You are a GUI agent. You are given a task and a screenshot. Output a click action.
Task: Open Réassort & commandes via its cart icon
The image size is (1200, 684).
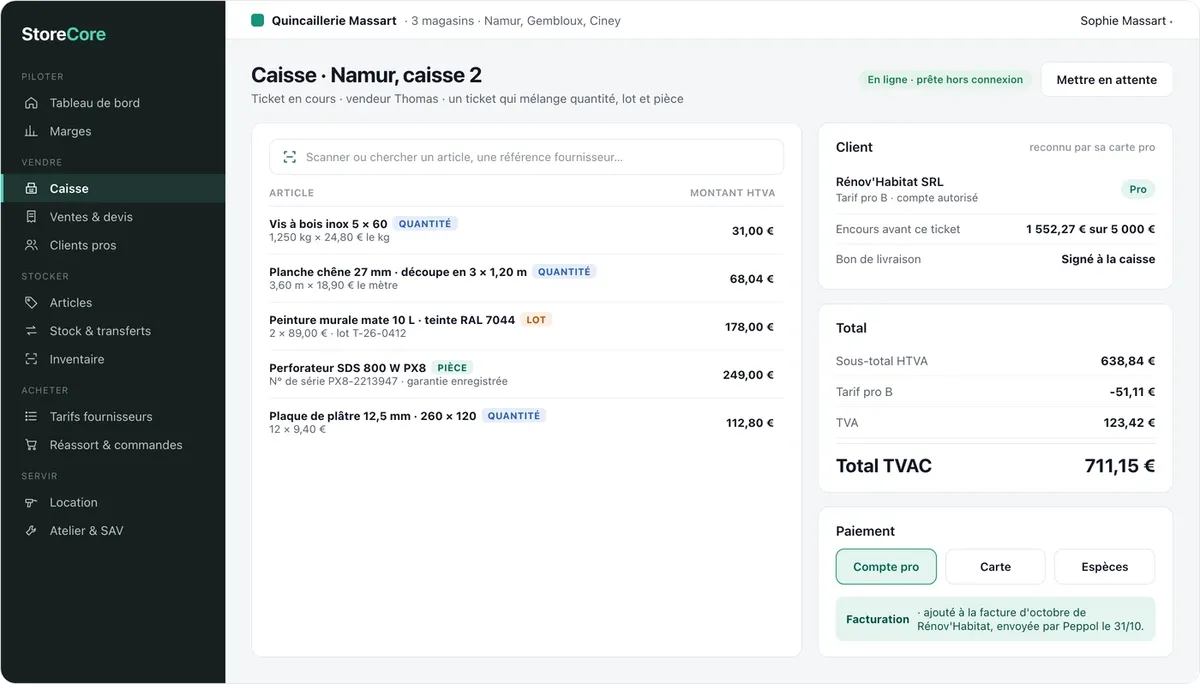click(31, 445)
